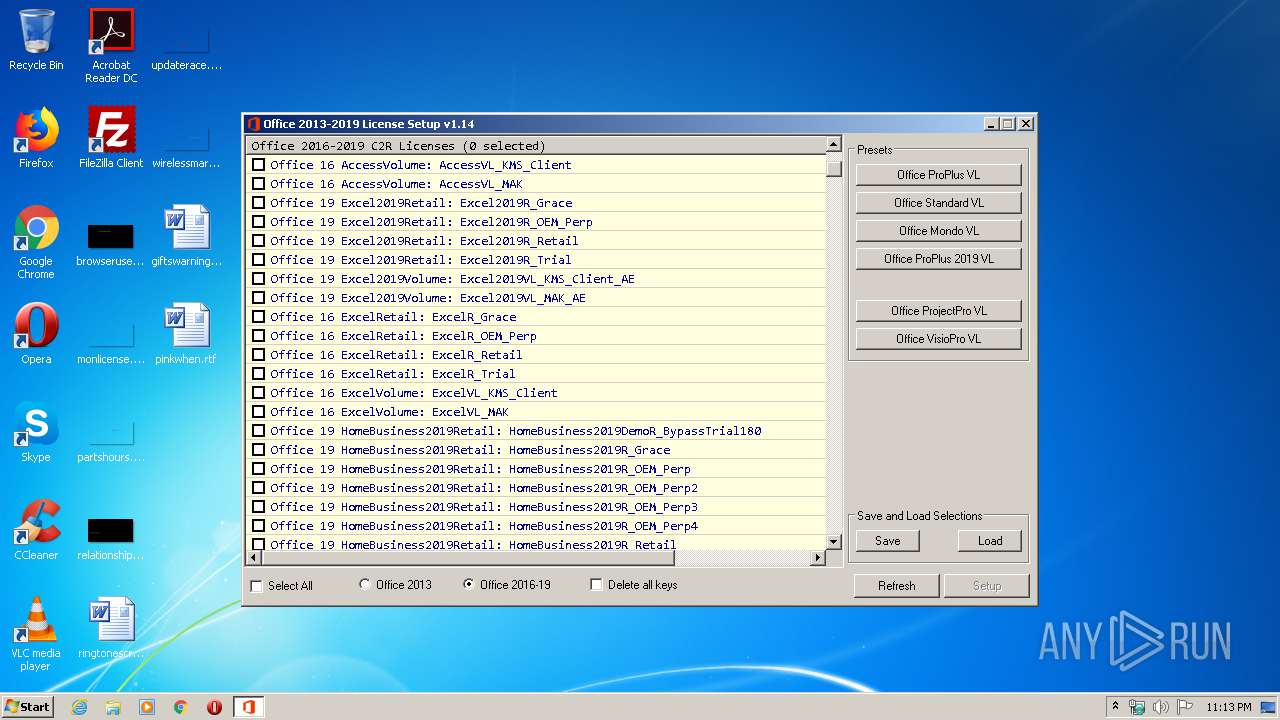Viewport: 1280px width, 720px height.
Task: Open media player taskbar icon
Action: (x=147, y=707)
